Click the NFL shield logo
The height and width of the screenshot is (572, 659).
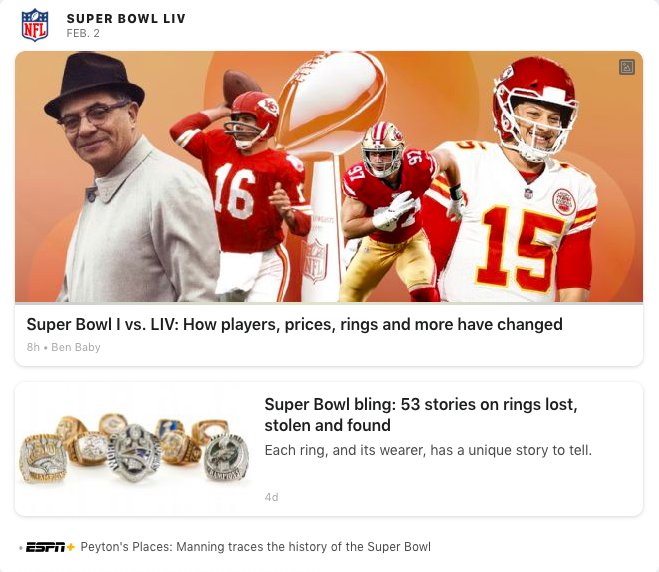coord(35,24)
